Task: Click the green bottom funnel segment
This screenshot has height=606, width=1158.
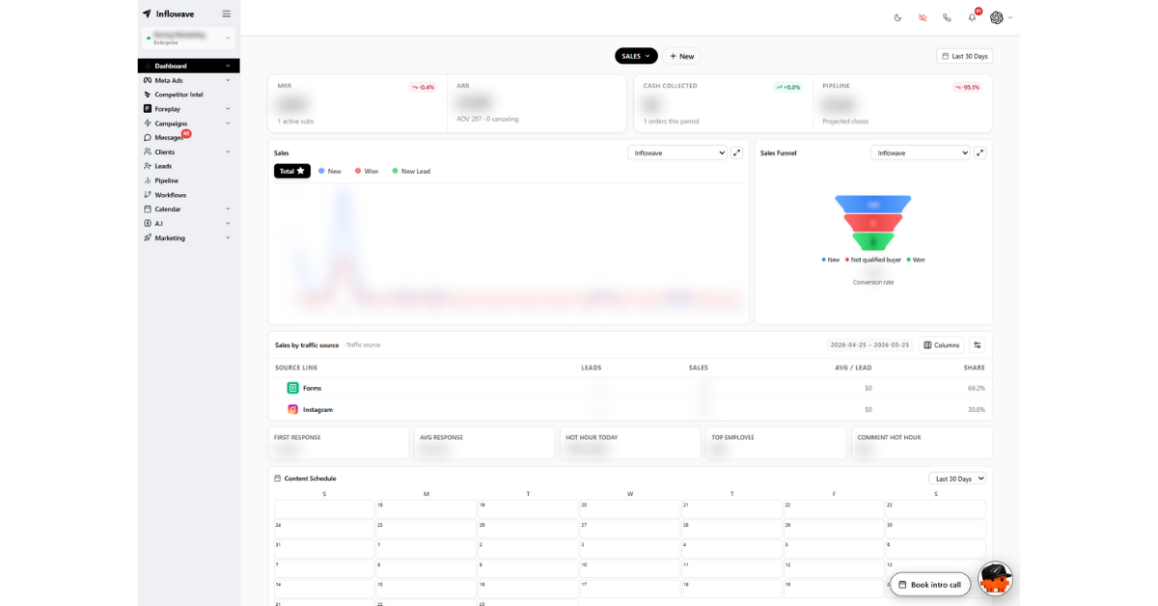Action: coord(873,241)
